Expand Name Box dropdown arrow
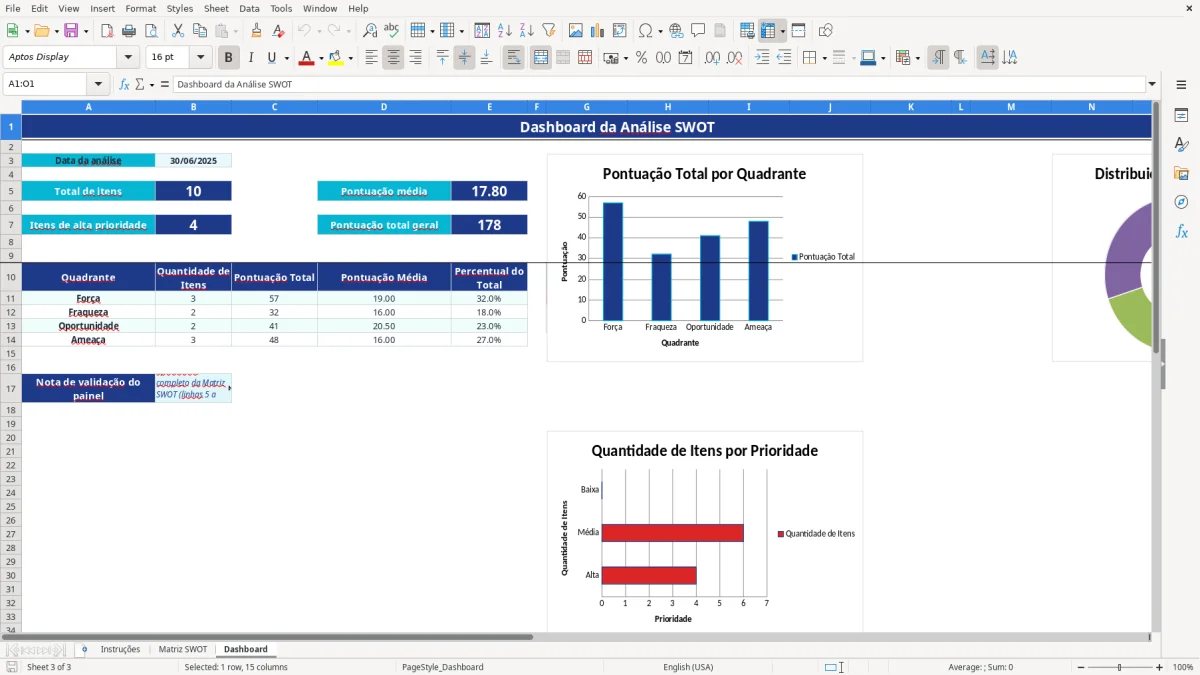 click(x=98, y=85)
